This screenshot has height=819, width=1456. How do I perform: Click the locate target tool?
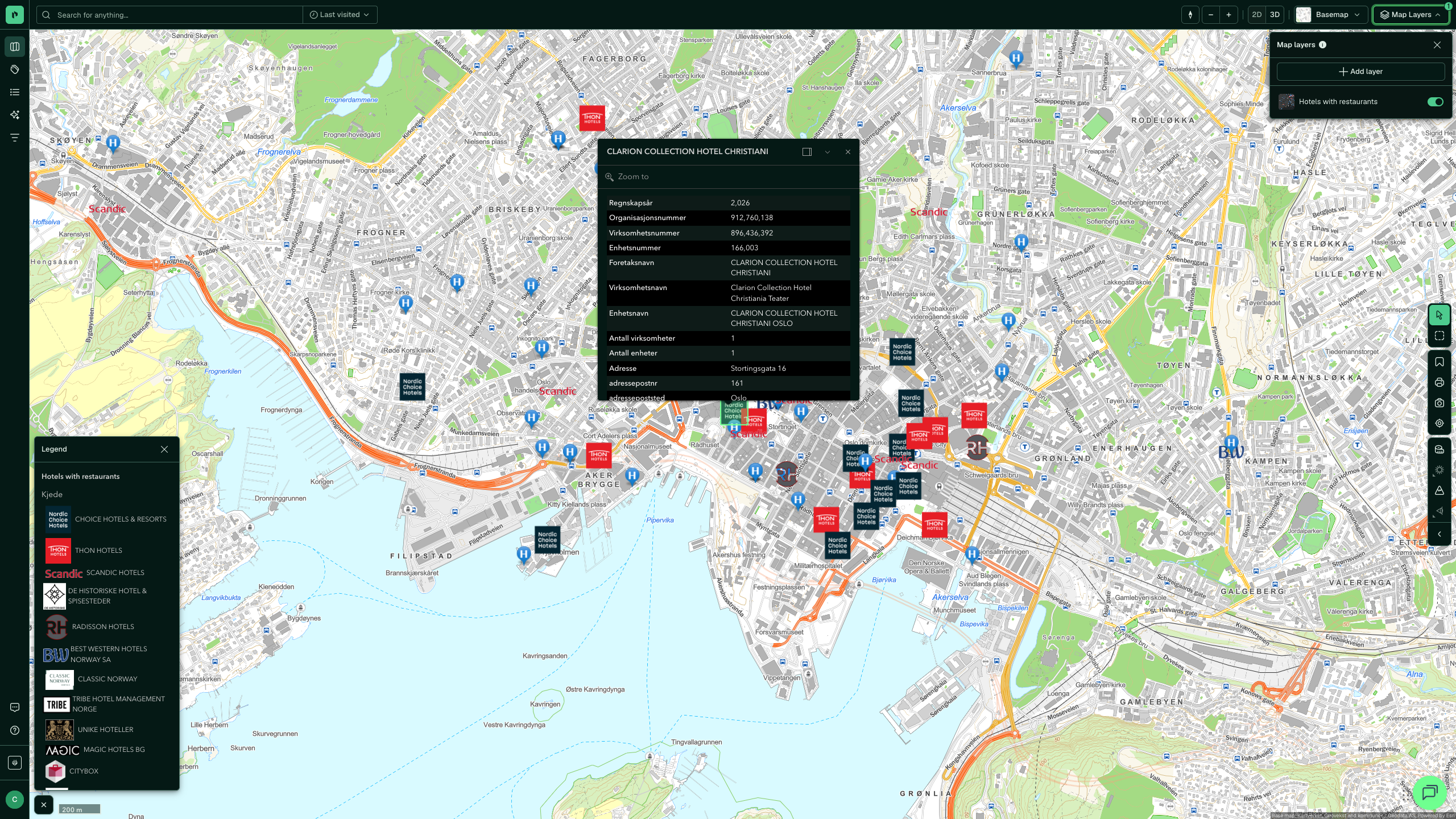coord(1439,424)
